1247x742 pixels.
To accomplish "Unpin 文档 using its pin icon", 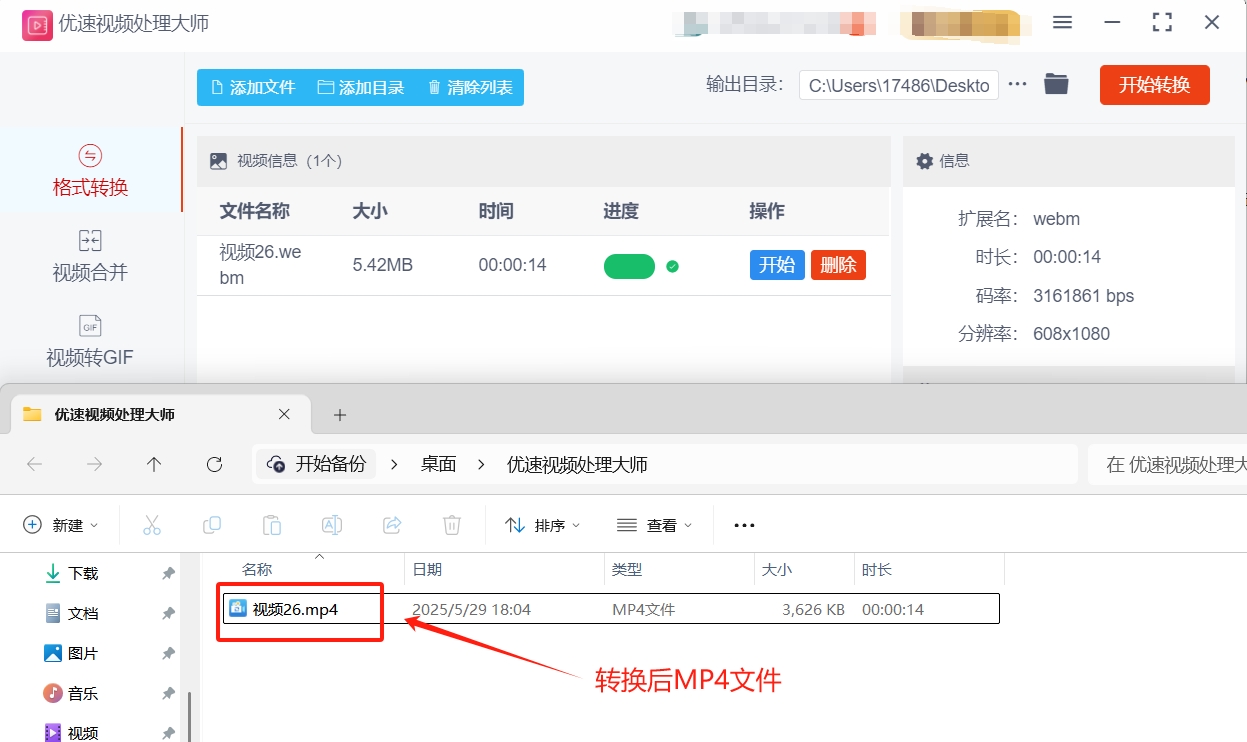I will [x=168, y=613].
